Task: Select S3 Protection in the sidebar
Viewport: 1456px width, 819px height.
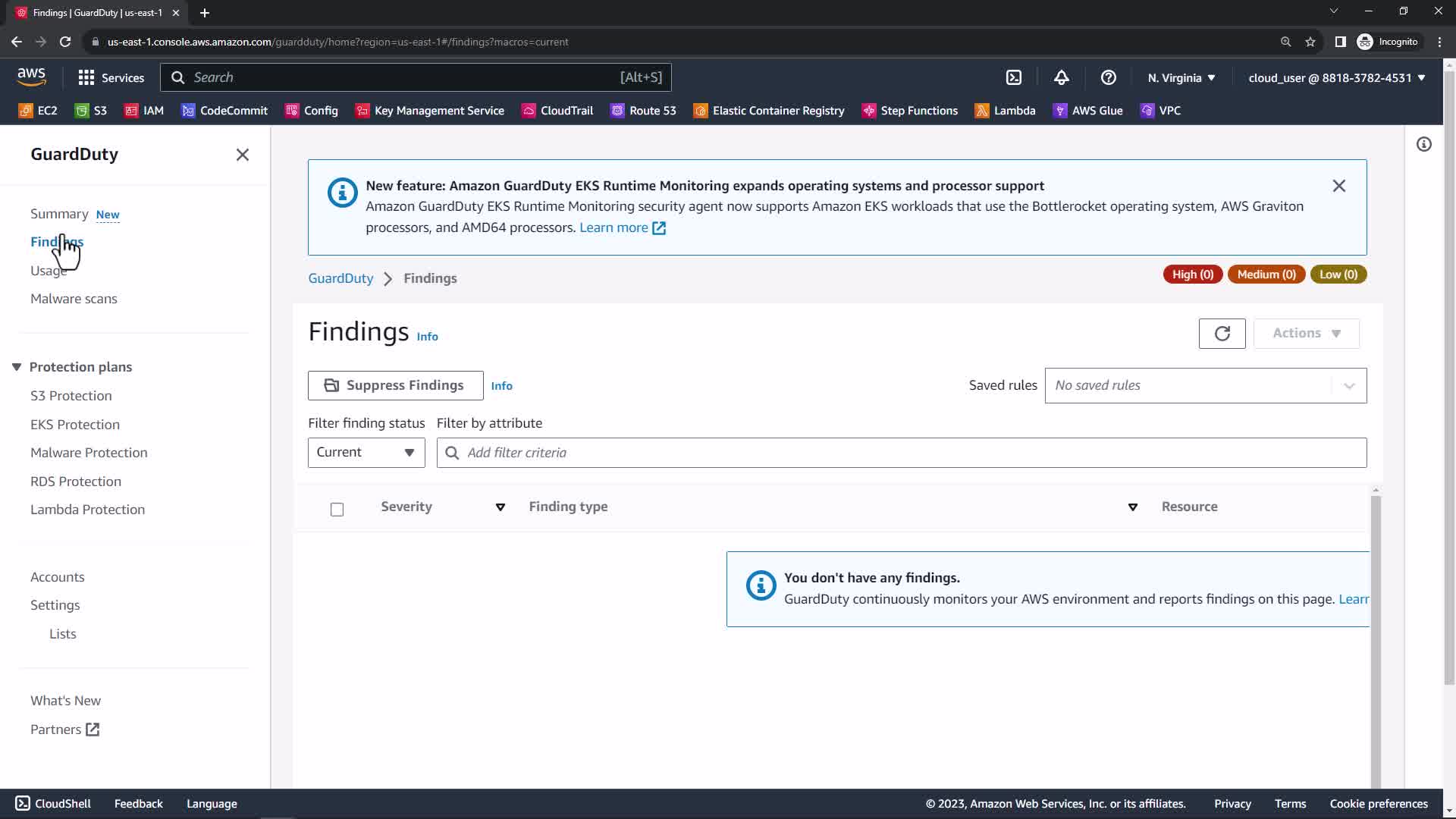Action: (71, 396)
